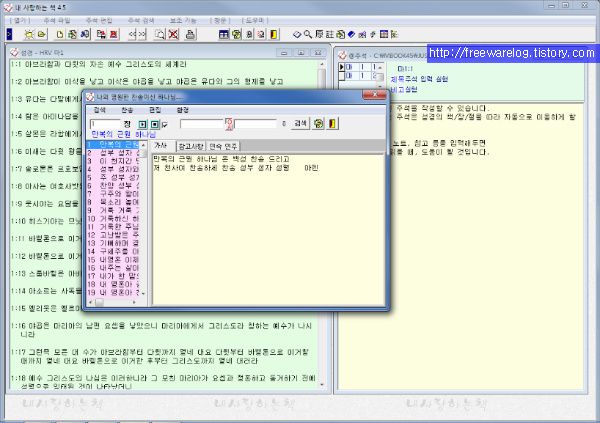Toggle the checkbox beside the stop button
600x423 pixels.
click(165, 125)
